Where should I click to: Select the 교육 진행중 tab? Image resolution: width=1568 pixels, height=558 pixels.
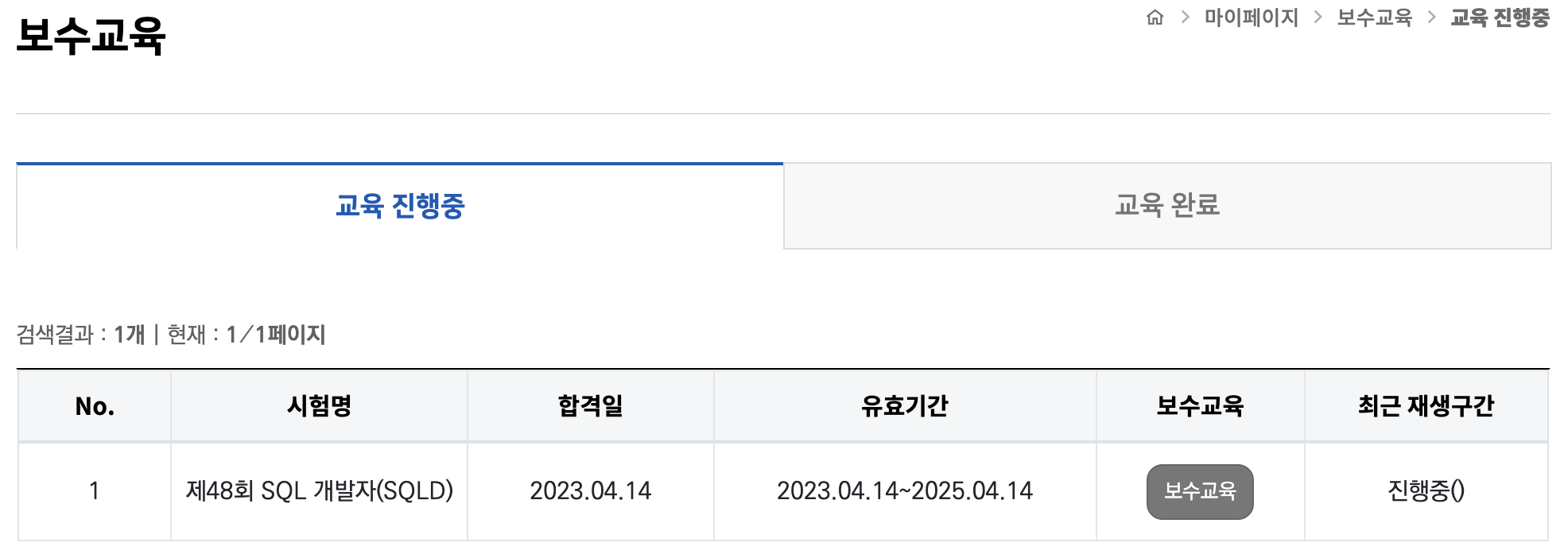point(400,205)
